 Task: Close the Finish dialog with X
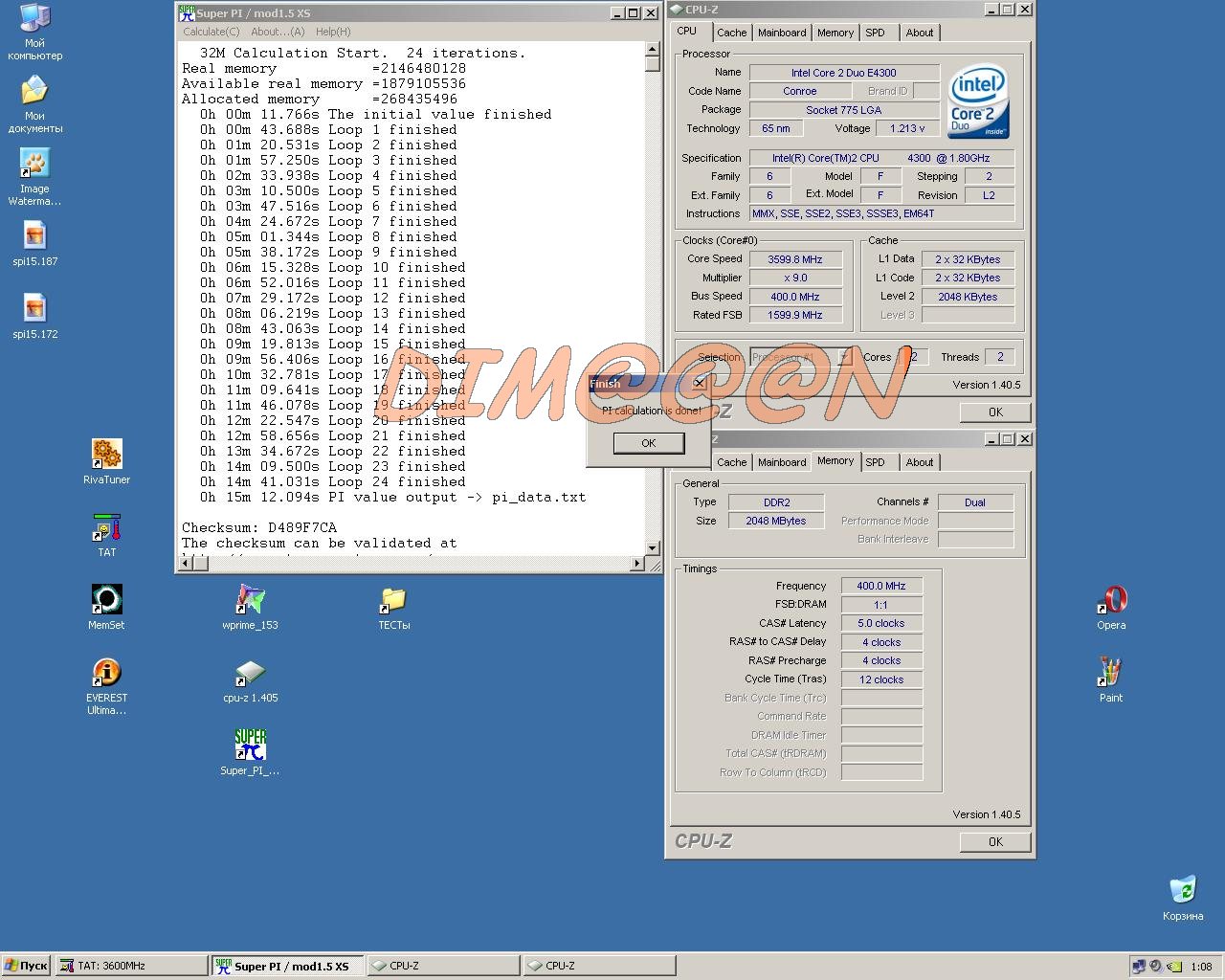click(x=699, y=383)
